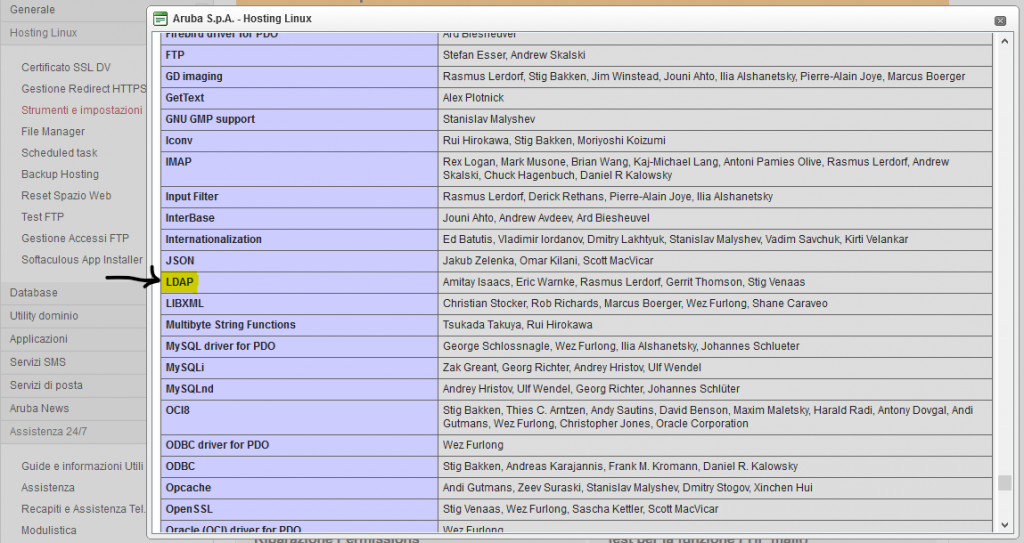Click the scrollbar up arrow in dialog
1024x543 pixels.
coord(1004,40)
